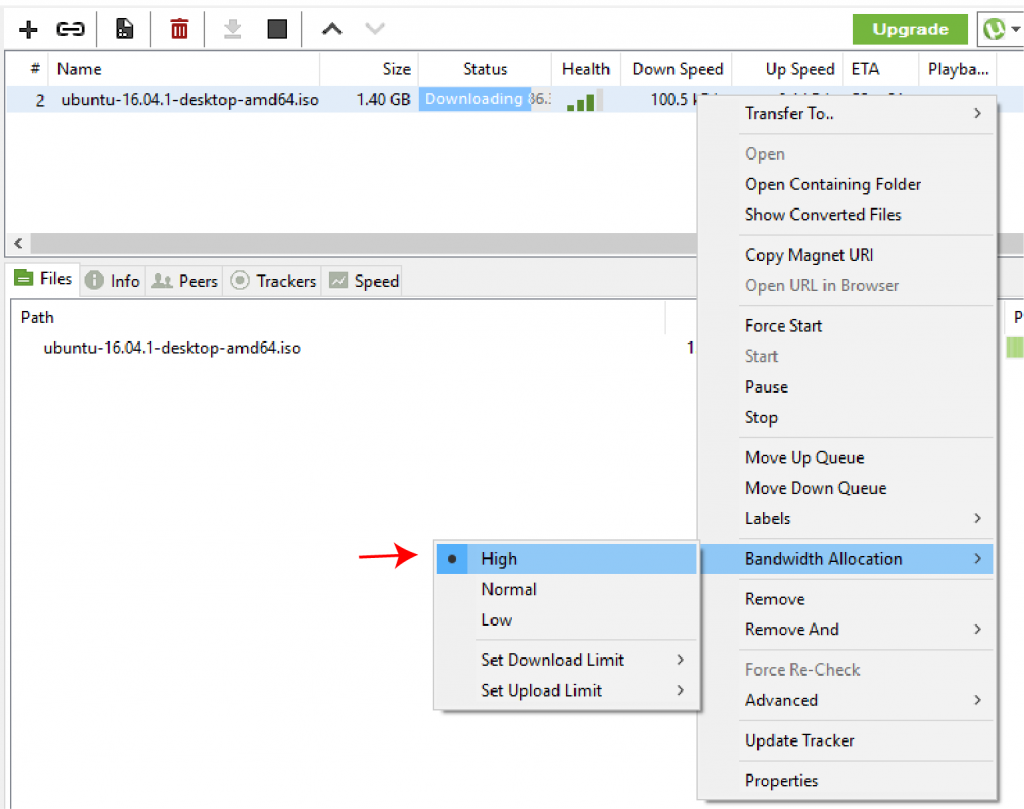Switch to the Speed tab
Image resolution: width=1024 pixels, height=809 pixels.
pyautogui.click(x=363, y=281)
